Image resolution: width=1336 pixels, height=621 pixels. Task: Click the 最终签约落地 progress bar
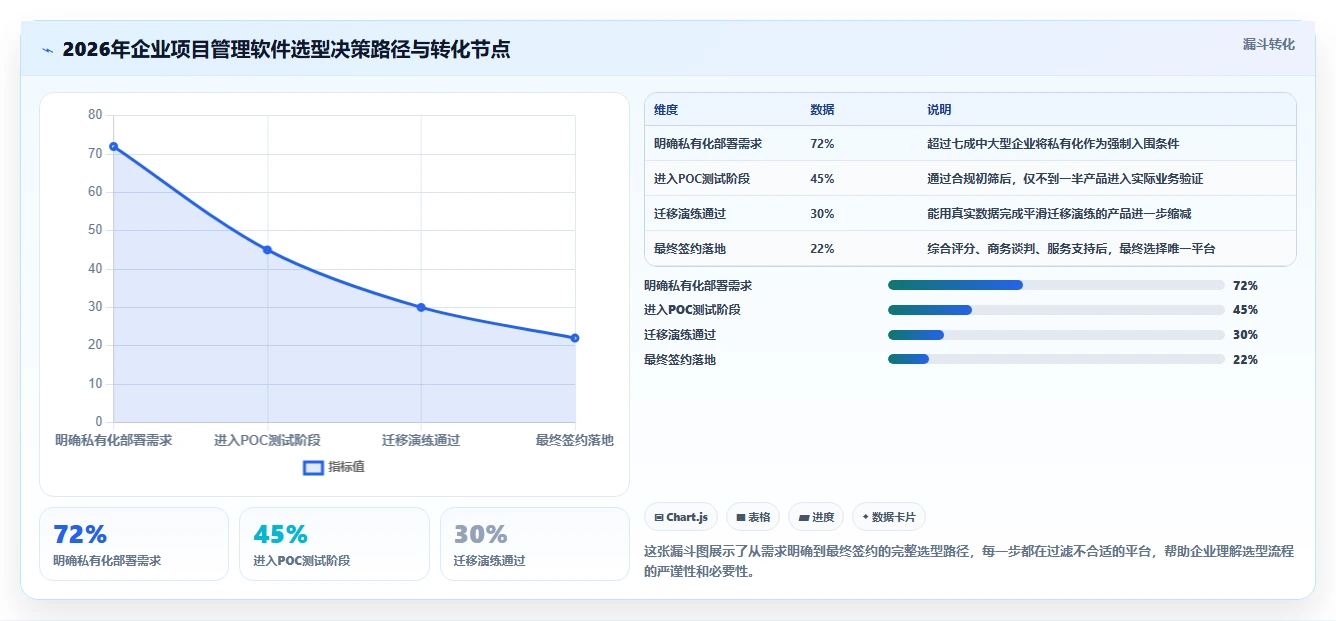[x=1056, y=360]
